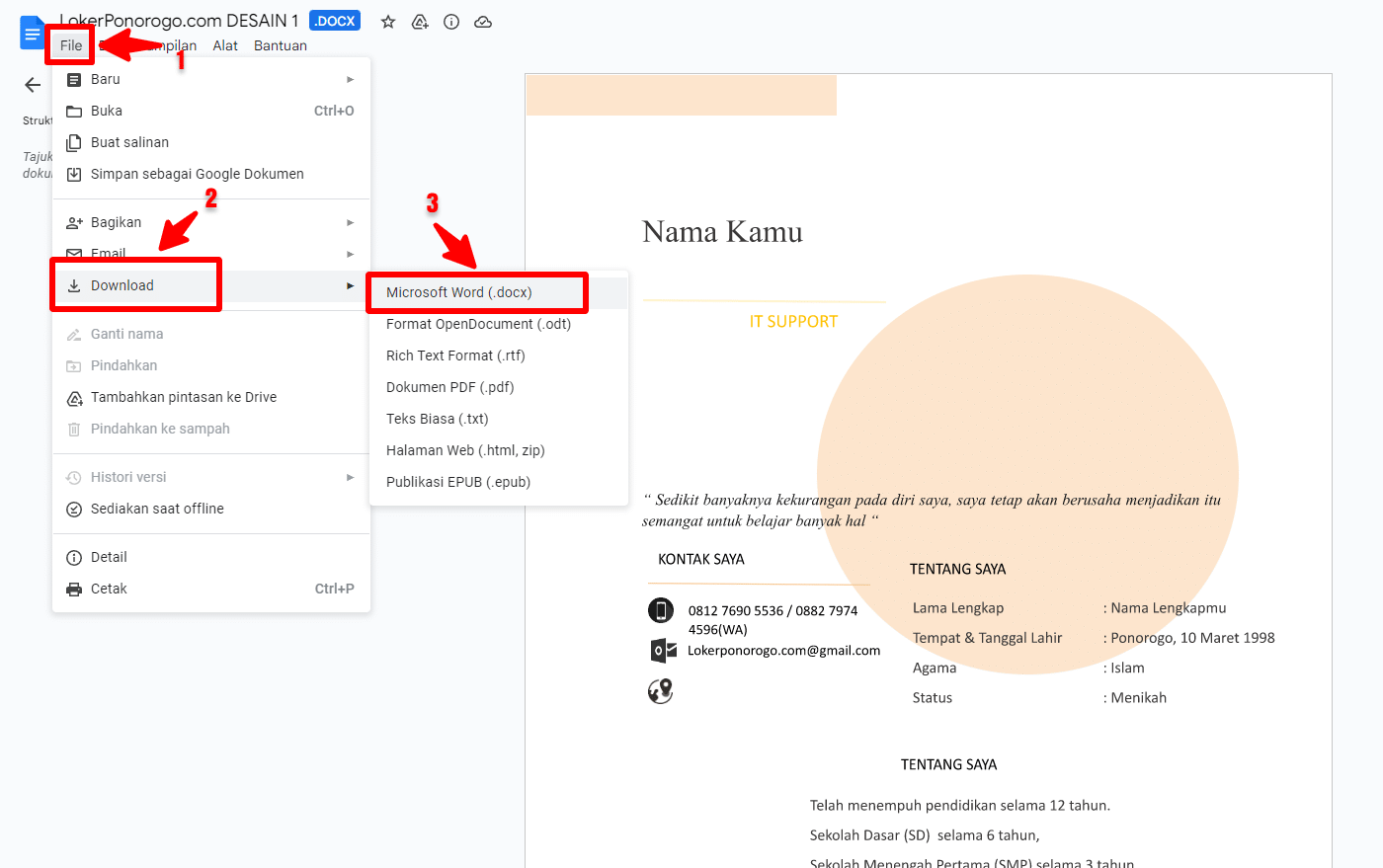Click the add to Drive icon
The height and width of the screenshot is (868, 1383).
(x=420, y=22)
